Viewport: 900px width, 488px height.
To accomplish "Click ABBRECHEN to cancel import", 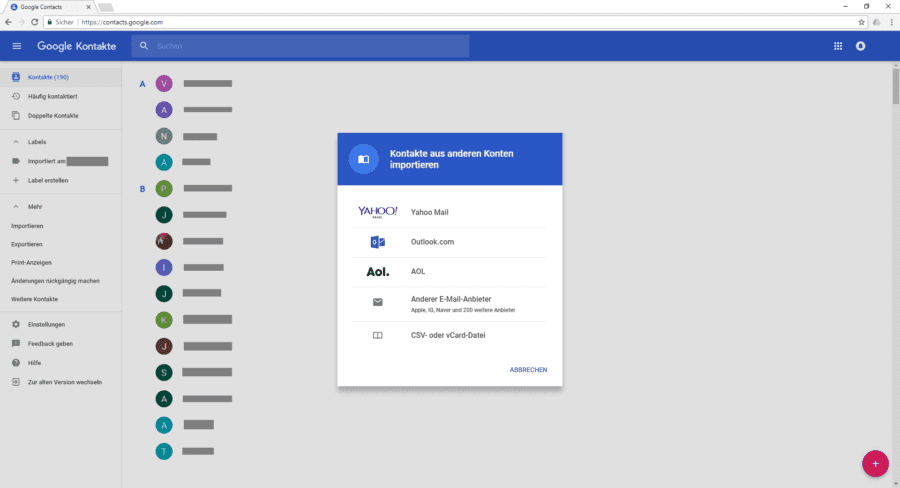I will coord(528,370).
